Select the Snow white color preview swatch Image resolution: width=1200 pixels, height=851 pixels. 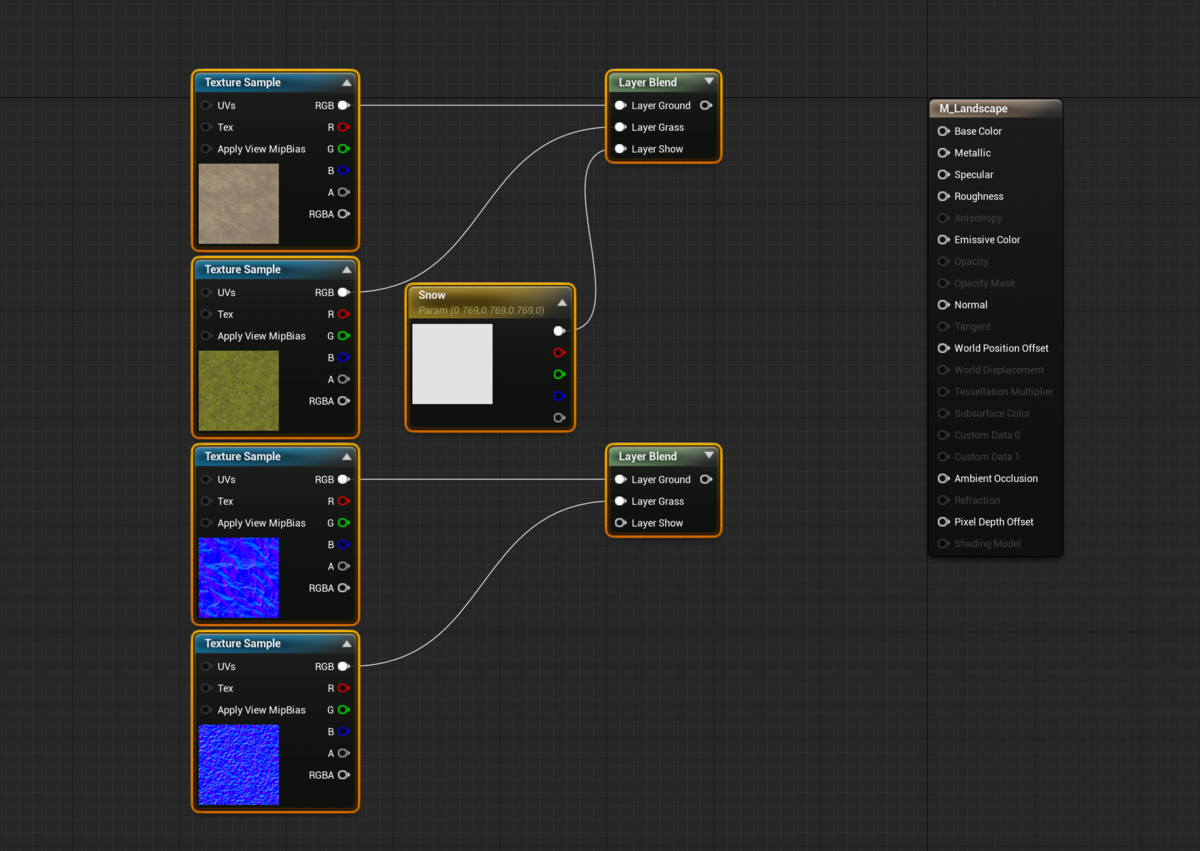(x=453, y=364)
